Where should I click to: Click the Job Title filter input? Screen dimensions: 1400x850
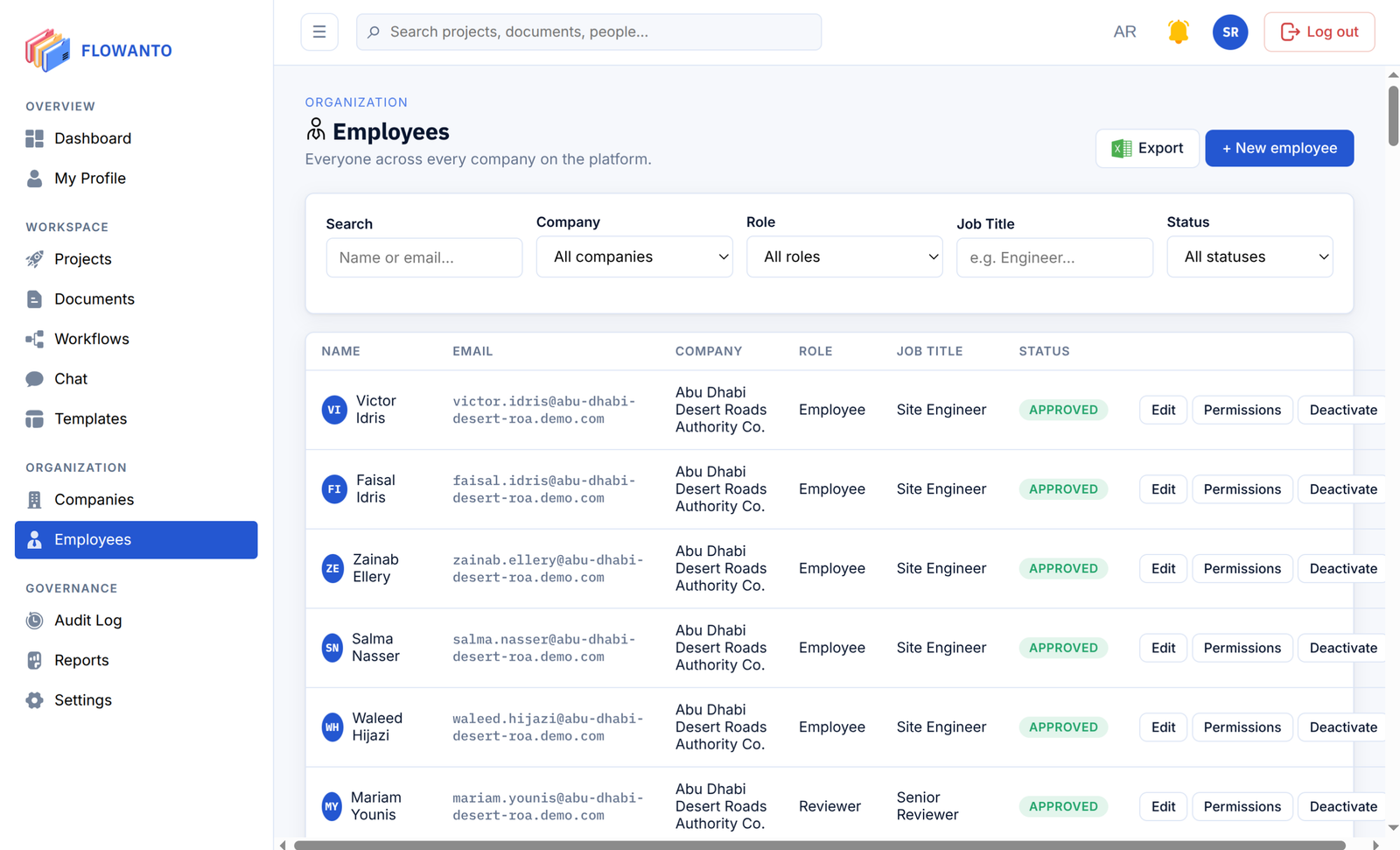pyautogui.click(x=1054, y=258)
